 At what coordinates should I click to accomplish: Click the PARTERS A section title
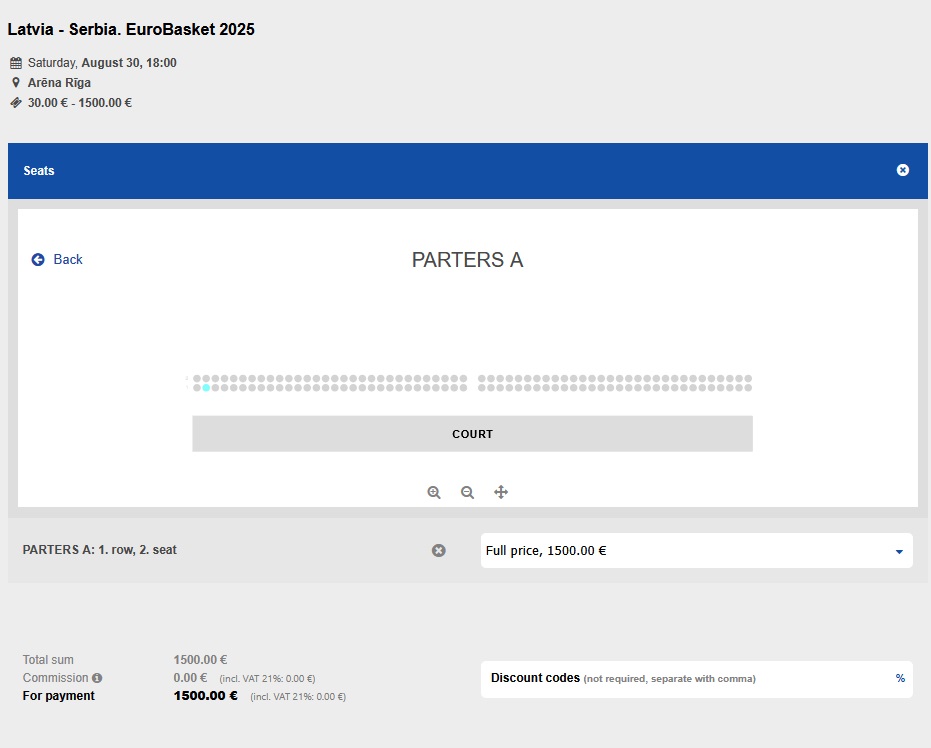(467, 260)
